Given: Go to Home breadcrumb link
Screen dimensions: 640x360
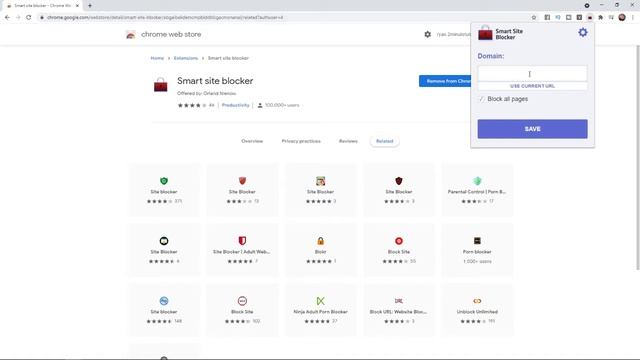Looking at the screenshot, I should [x=157, y=58].
